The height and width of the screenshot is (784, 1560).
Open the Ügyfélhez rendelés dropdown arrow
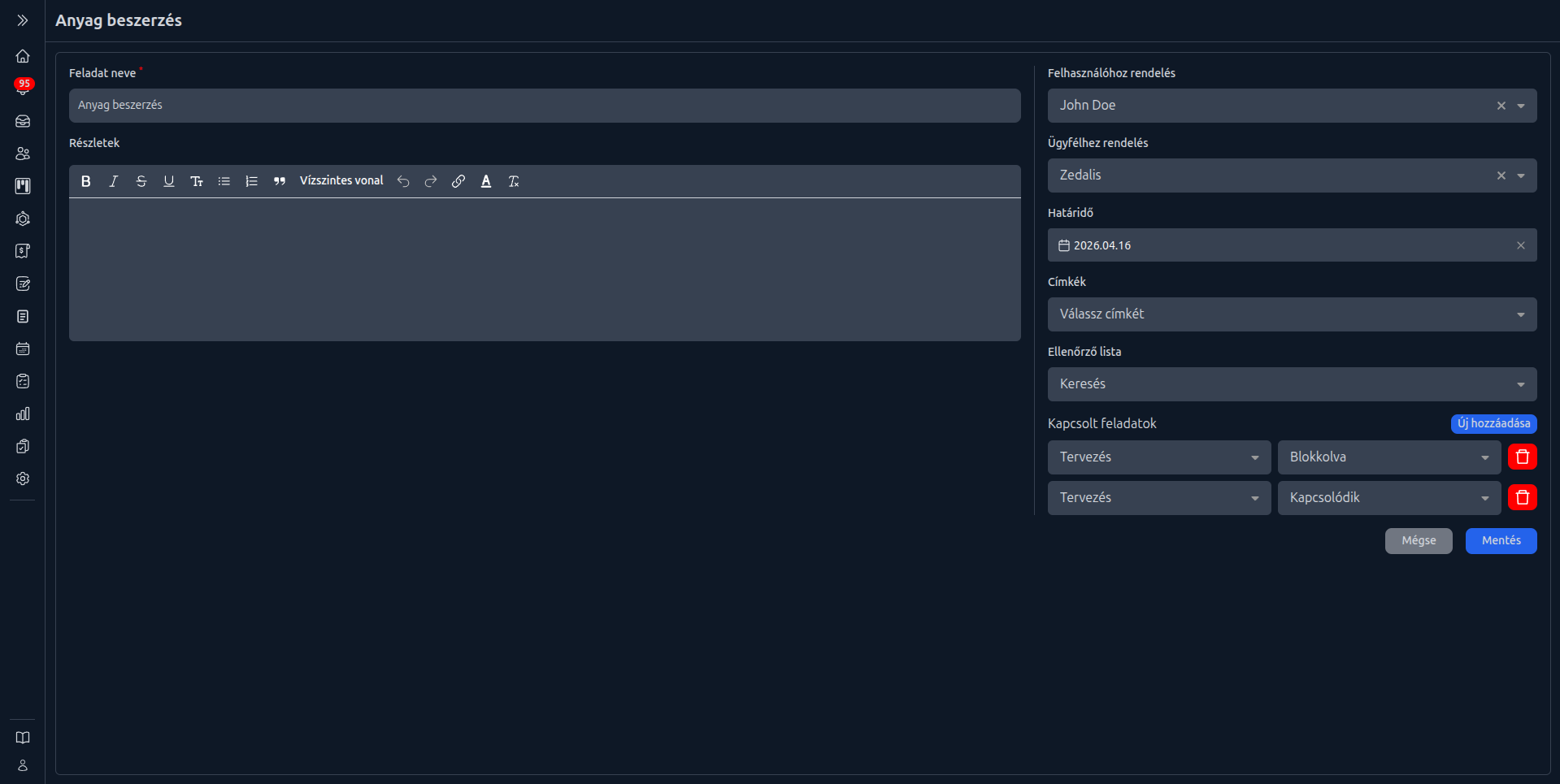[1521, 175]
